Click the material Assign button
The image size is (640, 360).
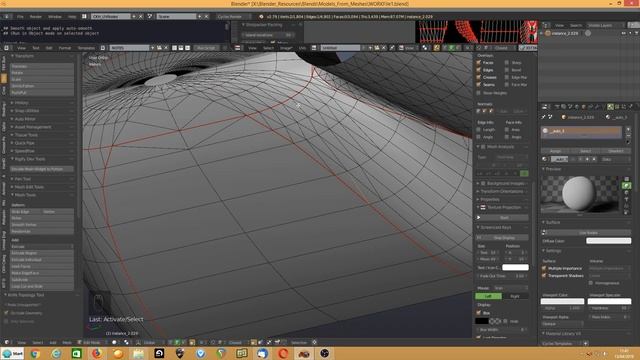coord(555,151)
